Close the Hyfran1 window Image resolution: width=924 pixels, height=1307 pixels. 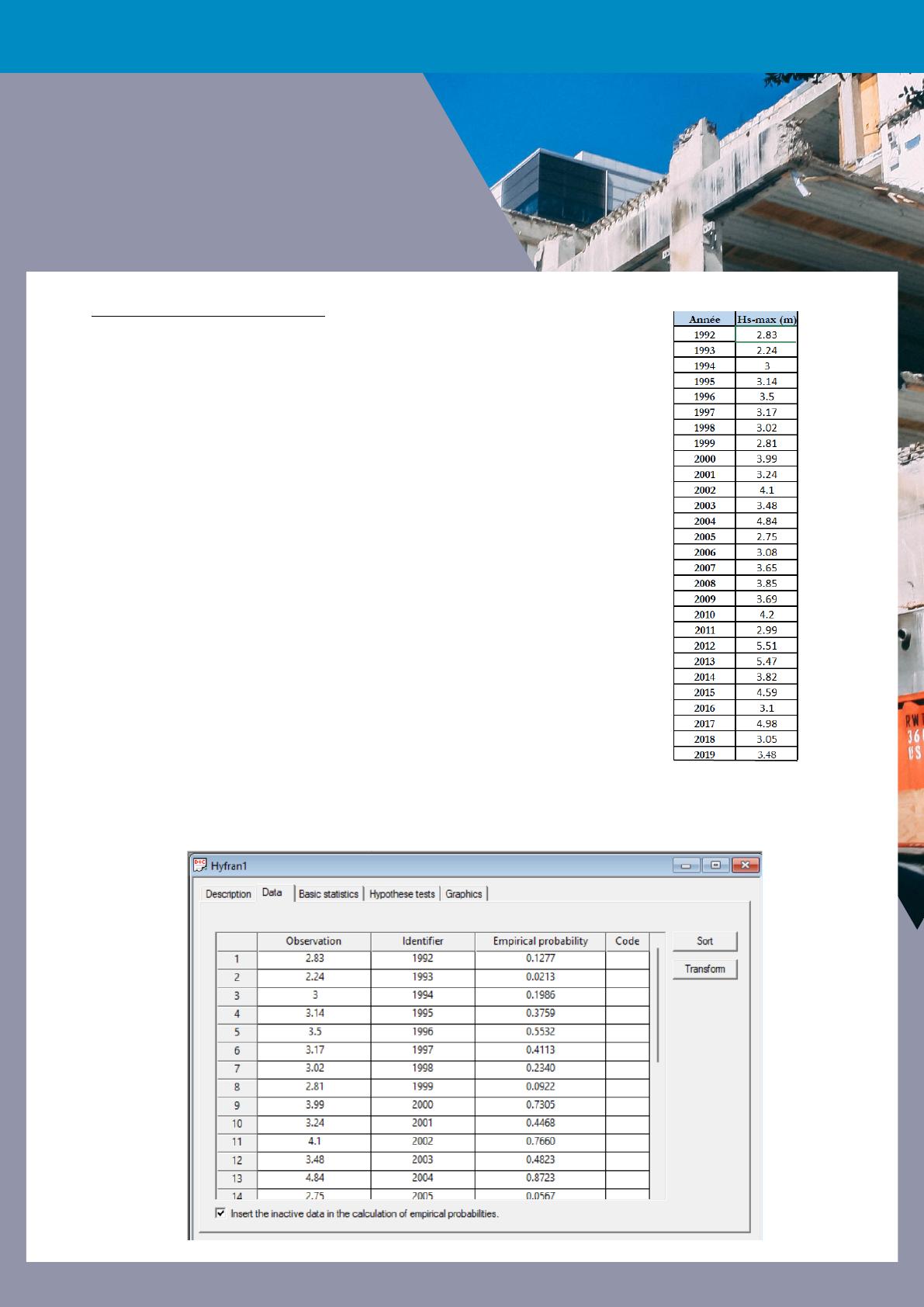tap(745, 865)
